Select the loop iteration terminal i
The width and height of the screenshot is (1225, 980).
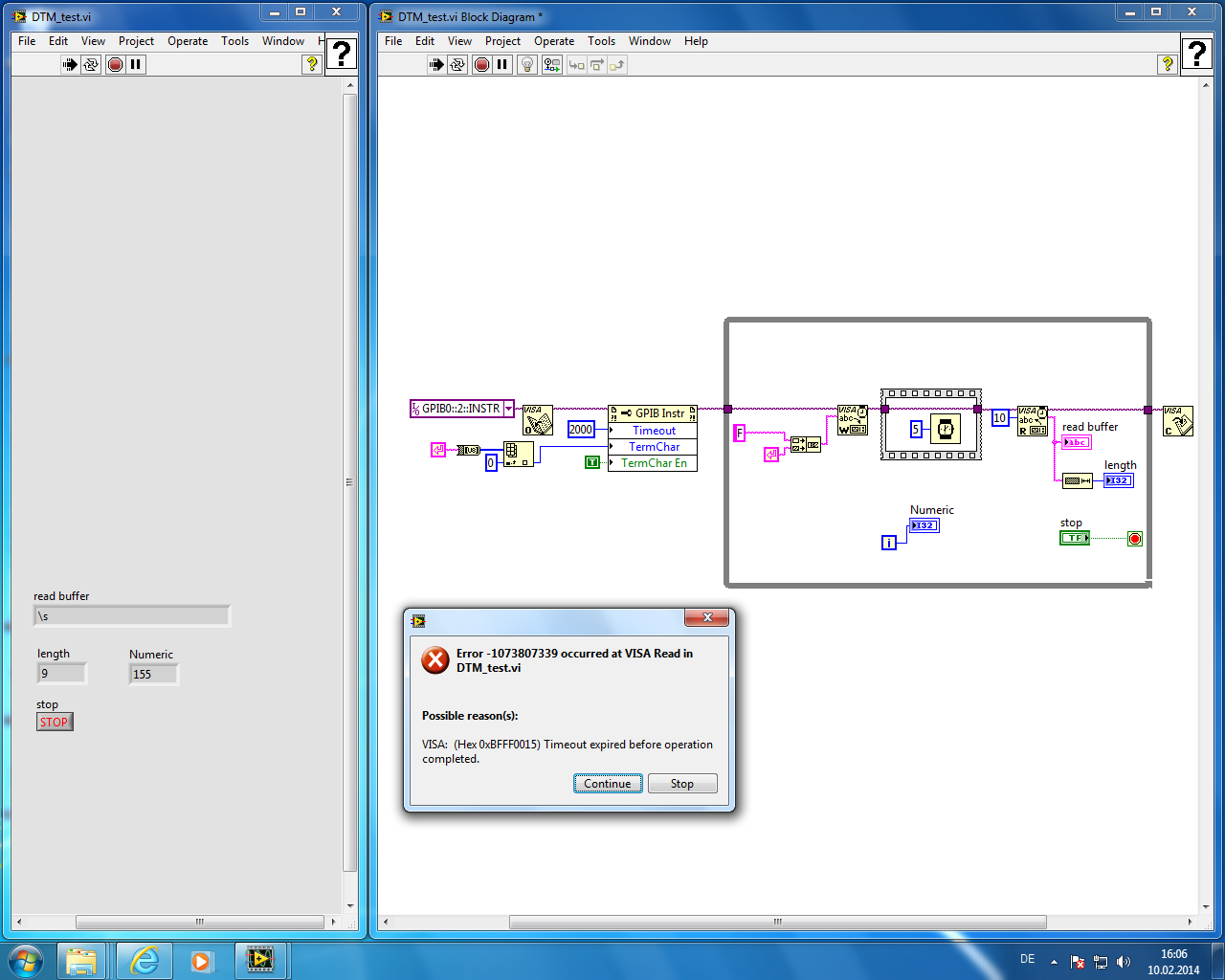[x=889, y=543]
